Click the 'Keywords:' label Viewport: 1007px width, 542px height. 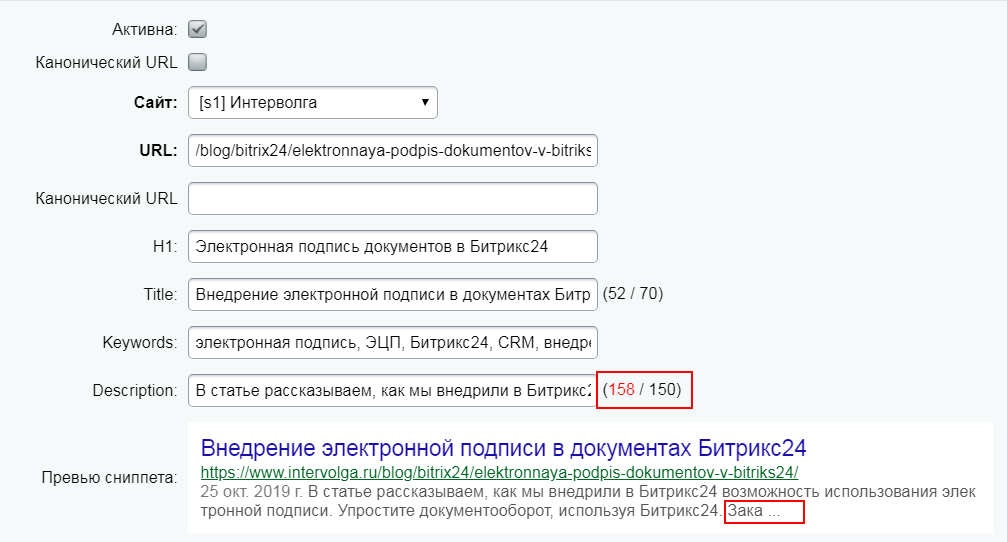(x=140, y=342)
